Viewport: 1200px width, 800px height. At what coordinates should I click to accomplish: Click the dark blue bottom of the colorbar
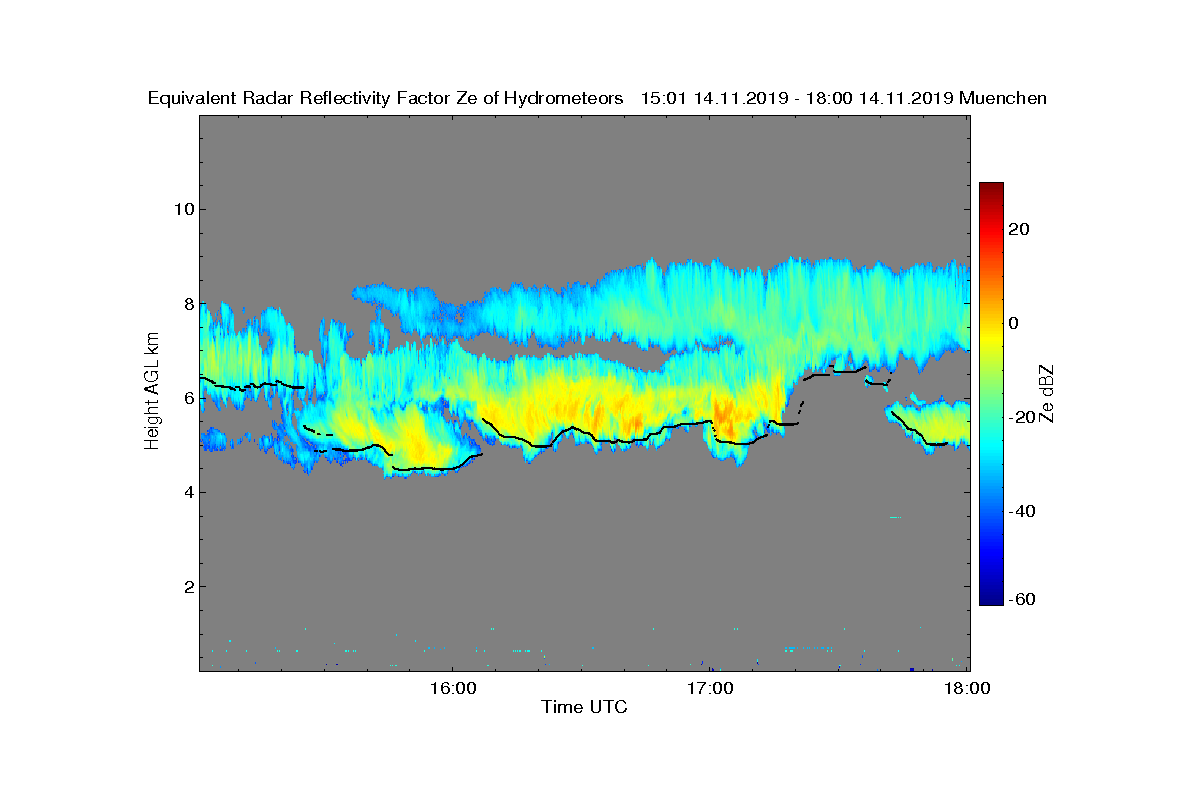pyautogui.click(x=991, y=597)
